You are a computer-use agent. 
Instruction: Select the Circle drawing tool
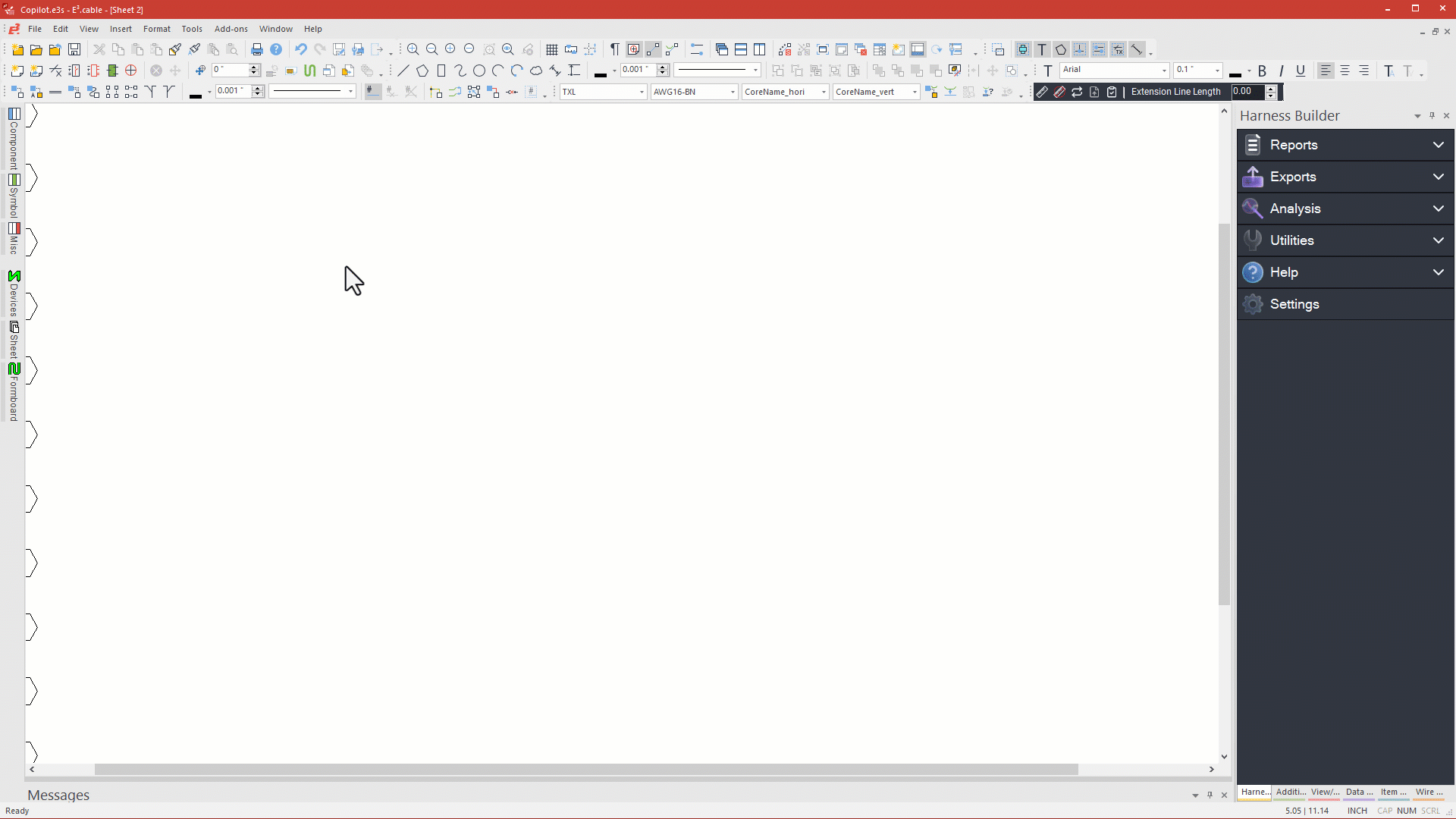pyautogui.click(x=479, y=71)
